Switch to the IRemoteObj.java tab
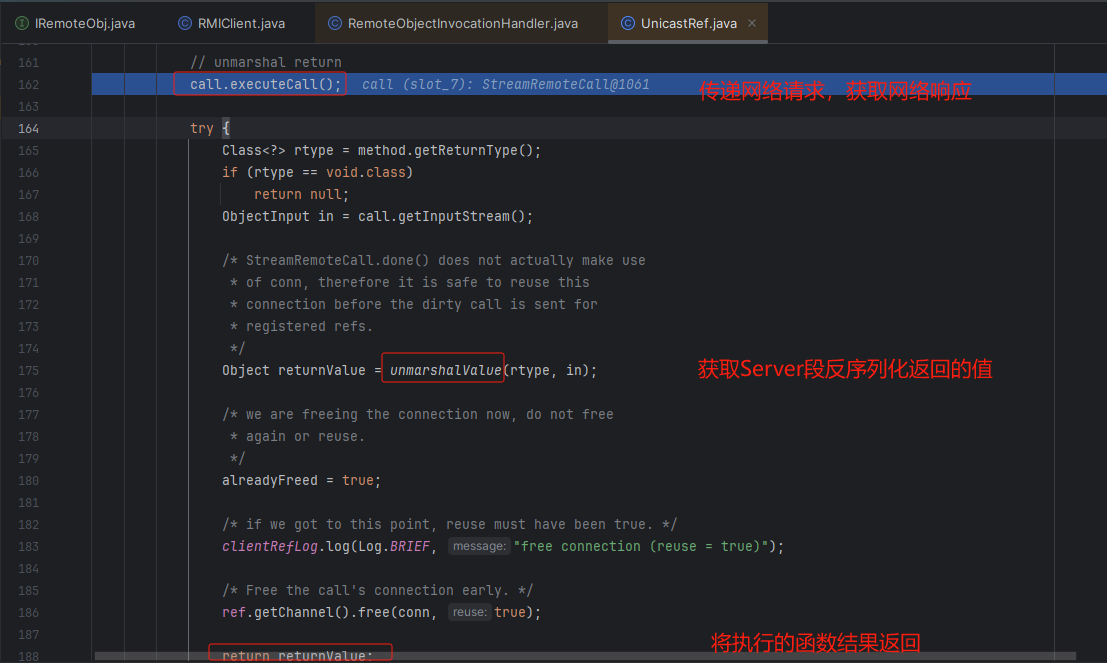This screenshot has height=663, width=1107. 84,23
